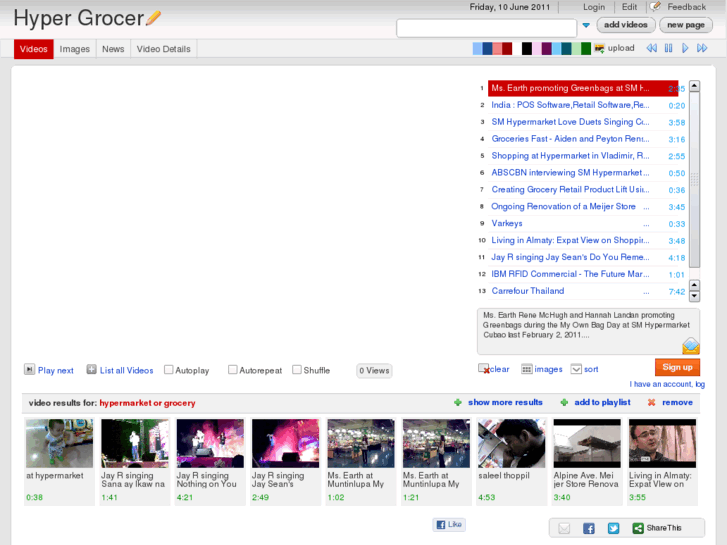Pause playback with the pause icon

[668, 48]
